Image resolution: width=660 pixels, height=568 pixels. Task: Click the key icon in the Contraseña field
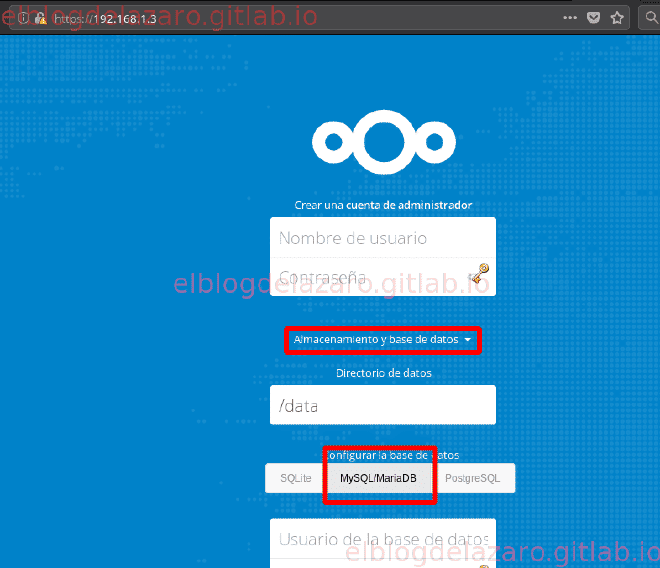479,273
